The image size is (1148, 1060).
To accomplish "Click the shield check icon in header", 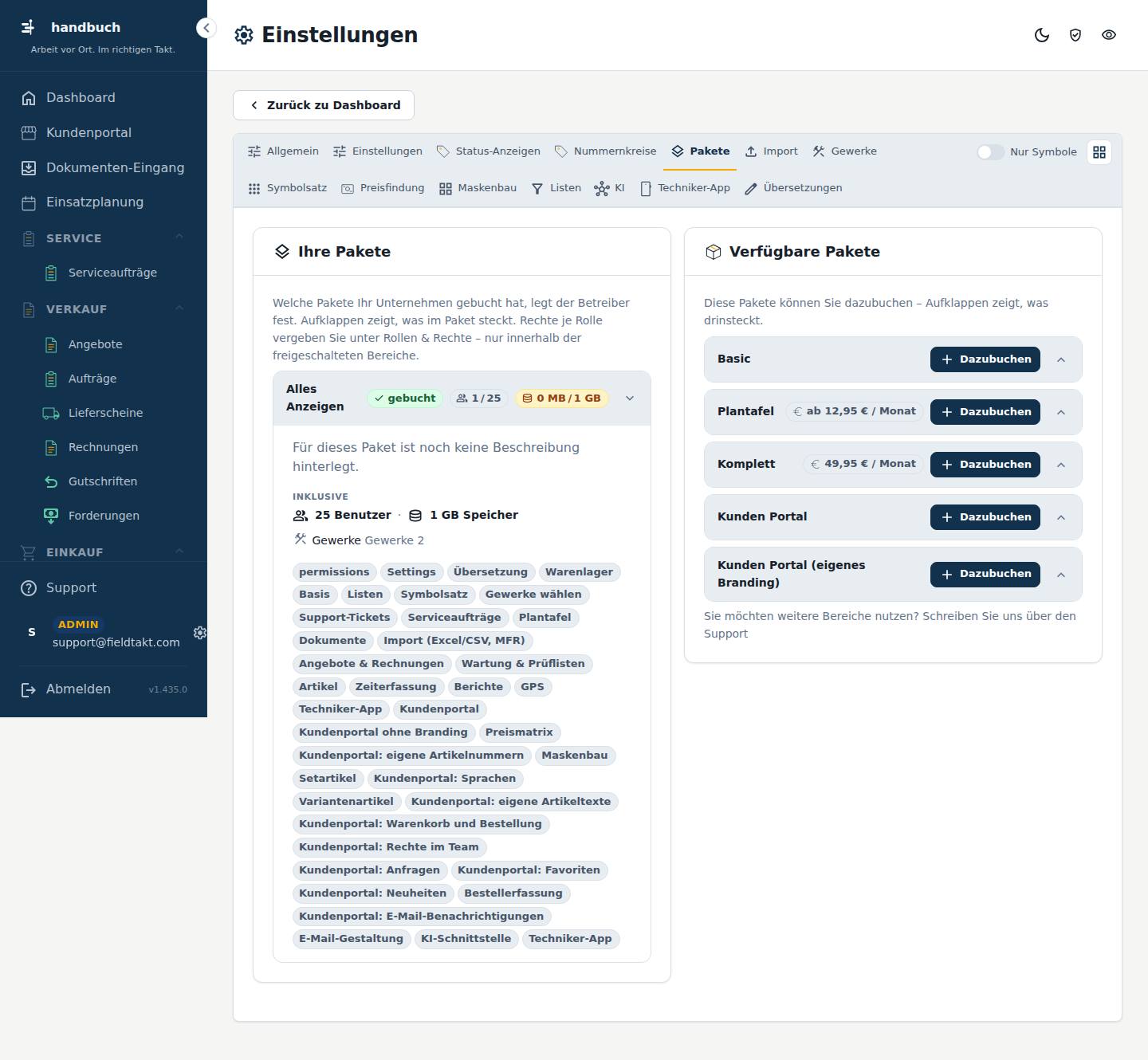I will tap(1075, 35).
